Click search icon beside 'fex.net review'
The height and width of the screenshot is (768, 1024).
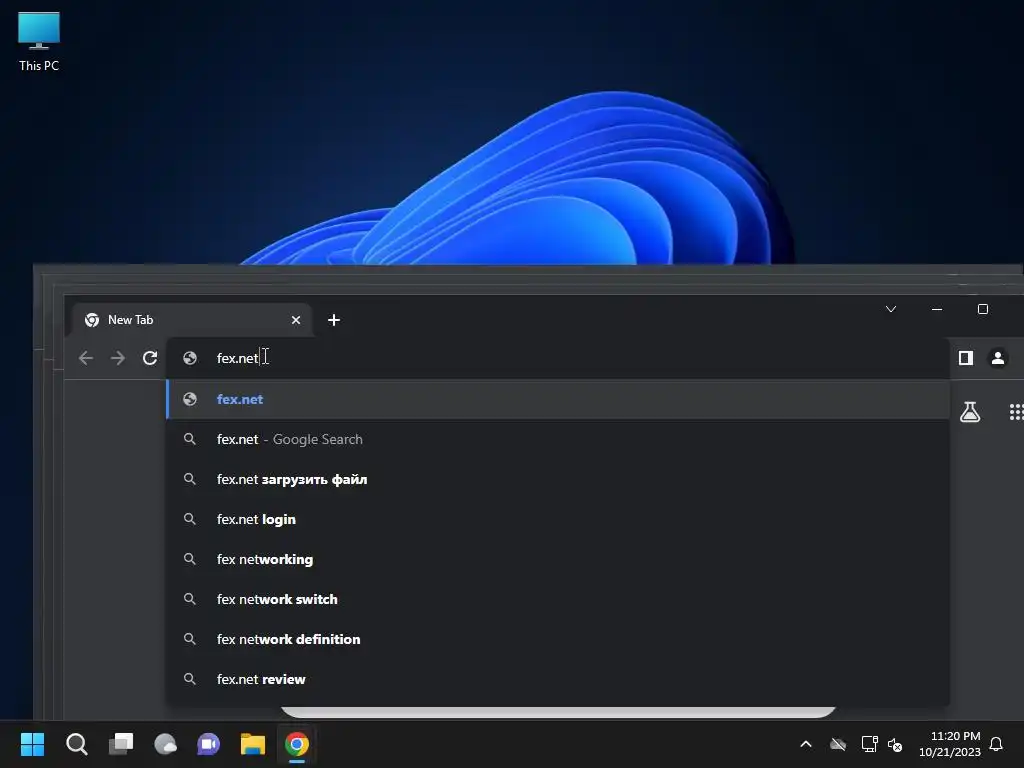coord(189,679)
